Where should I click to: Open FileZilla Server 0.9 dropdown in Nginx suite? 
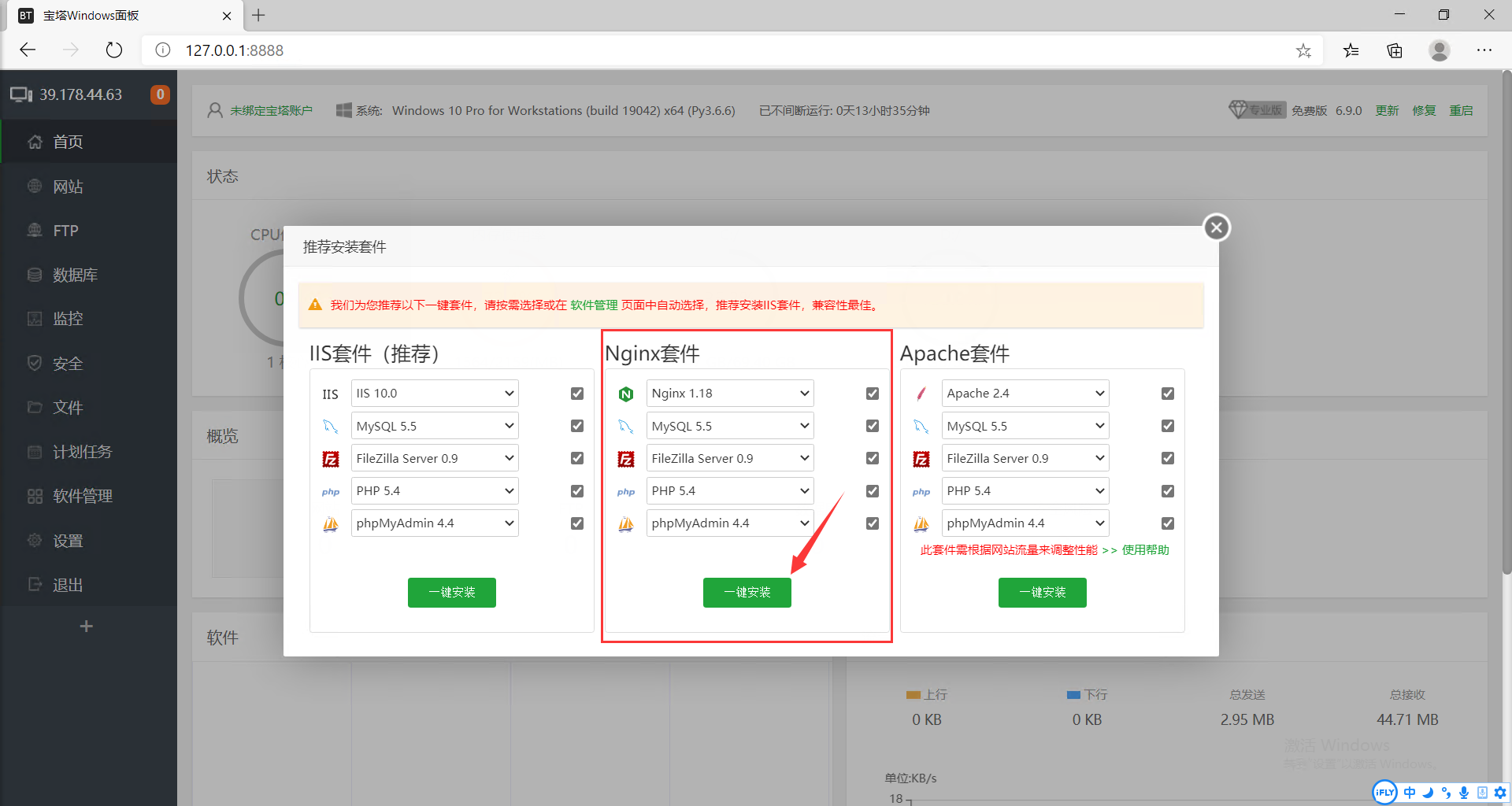730,458
